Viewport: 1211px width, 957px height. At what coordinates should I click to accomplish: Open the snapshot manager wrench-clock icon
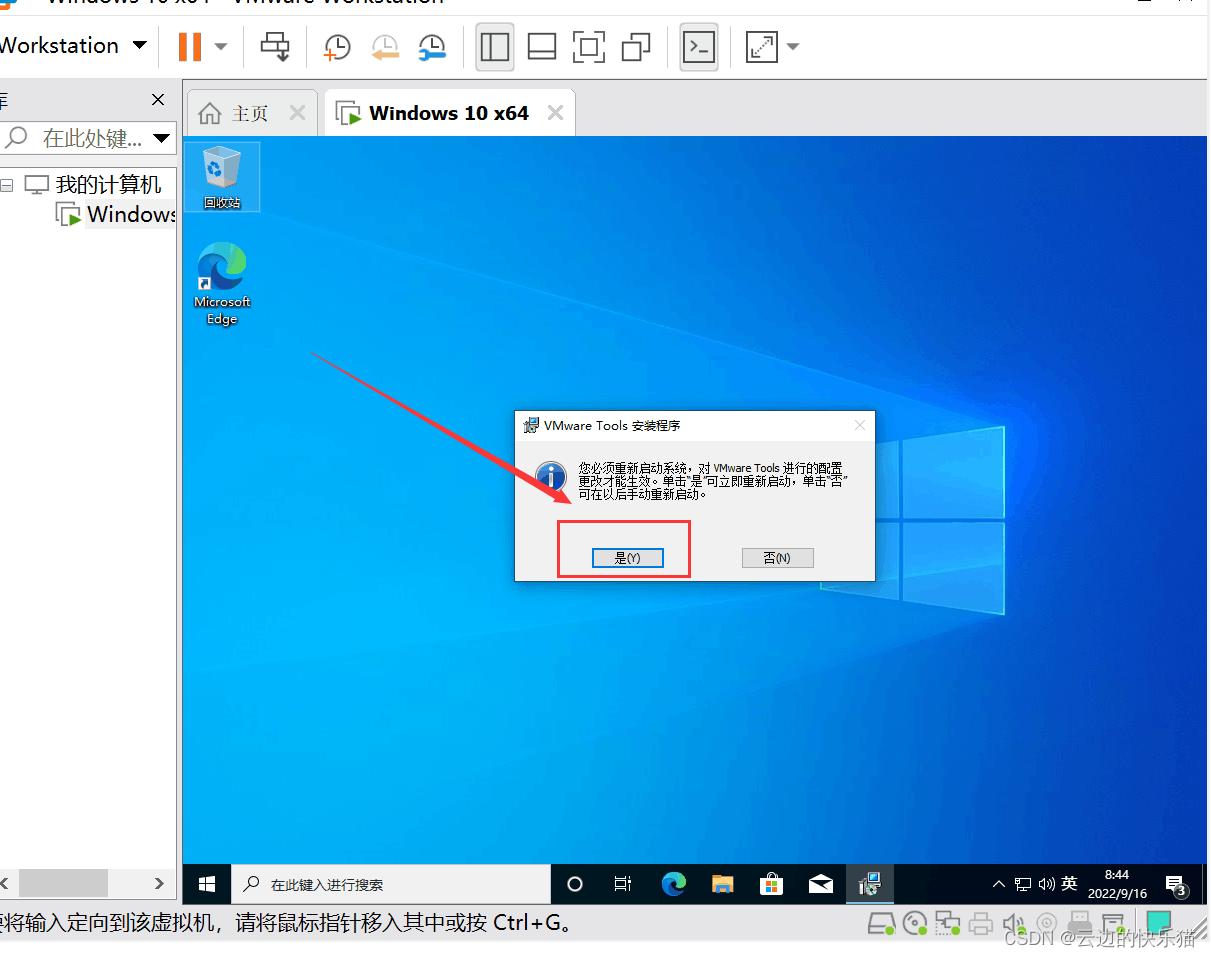click(432, 47)
